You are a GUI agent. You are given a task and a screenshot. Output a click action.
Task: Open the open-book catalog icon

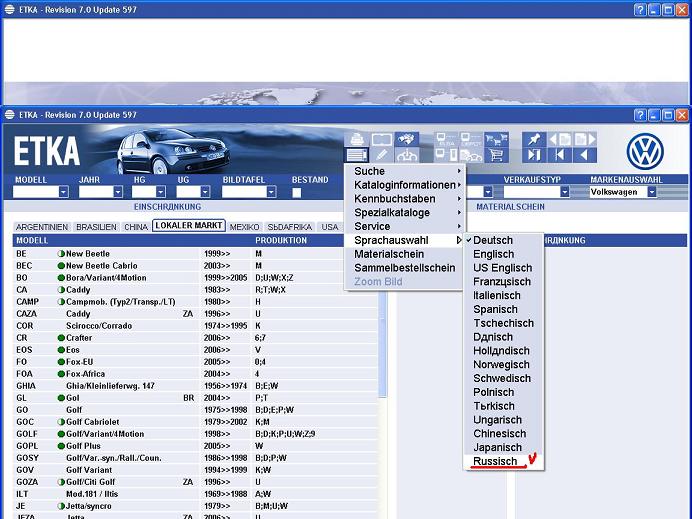click(382, 139)
